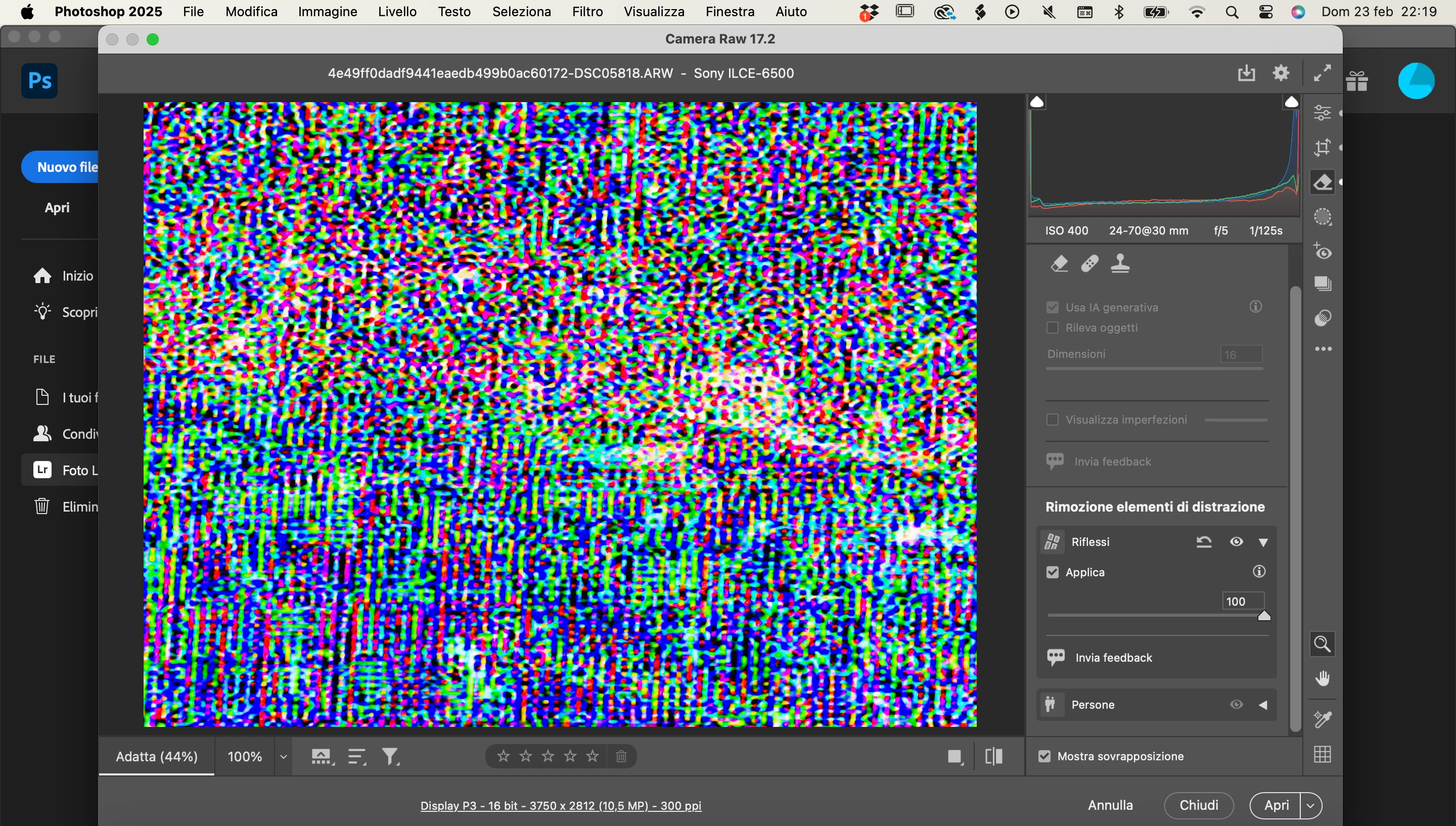Open Camera Raw preferences gear
Viewport: 1456px width, 826px height.
pos(1281,73)
